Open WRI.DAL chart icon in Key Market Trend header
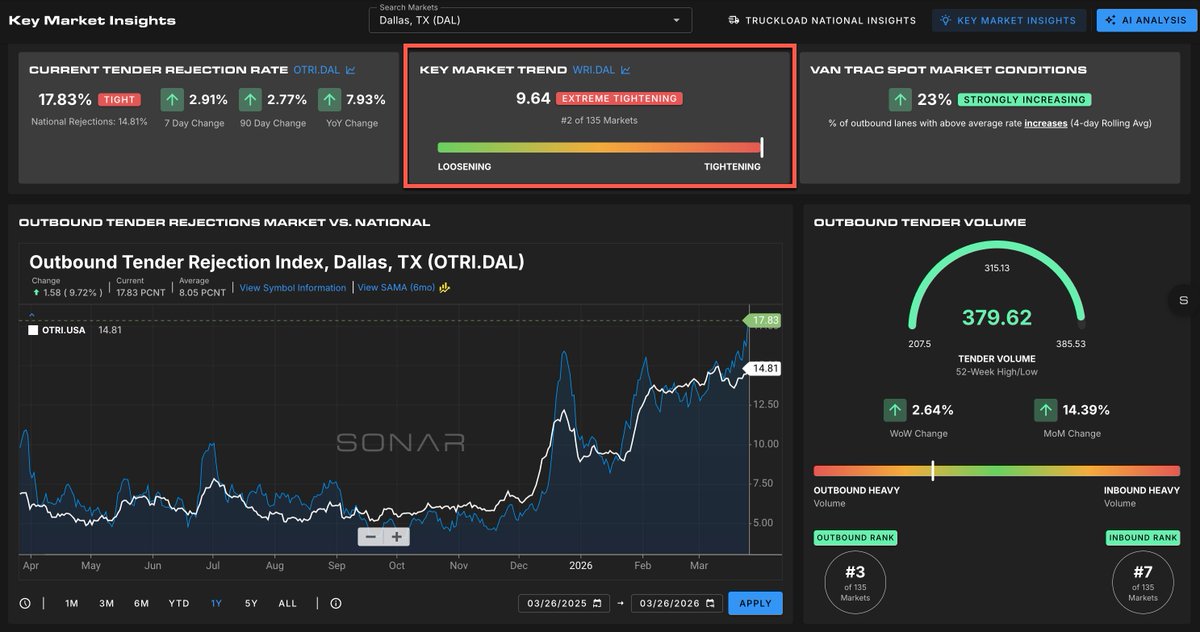This screenshot has width=1200, height=632. [x=625, y=70]
